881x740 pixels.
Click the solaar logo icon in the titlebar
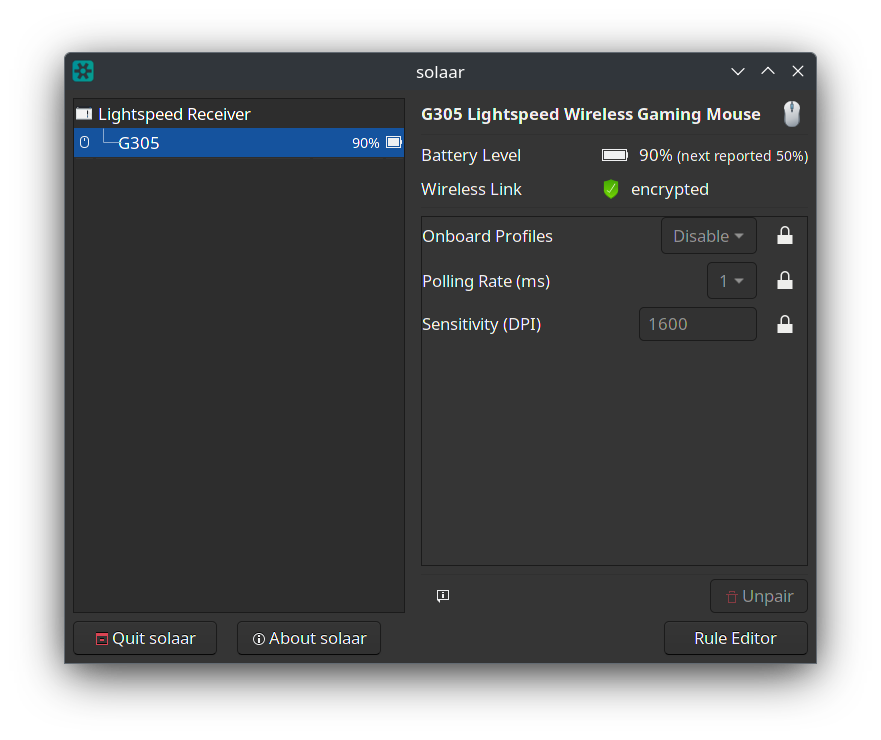(x=82, y=71)
